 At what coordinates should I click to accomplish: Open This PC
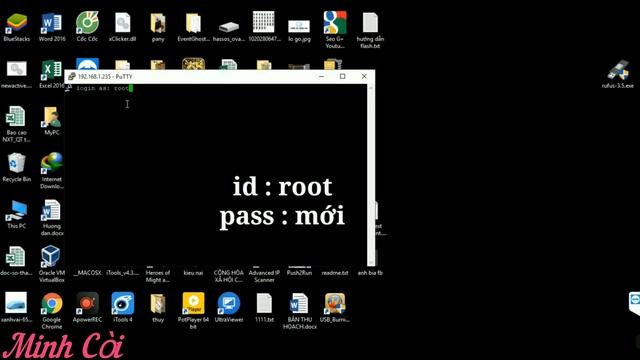[x=17, y=214]
